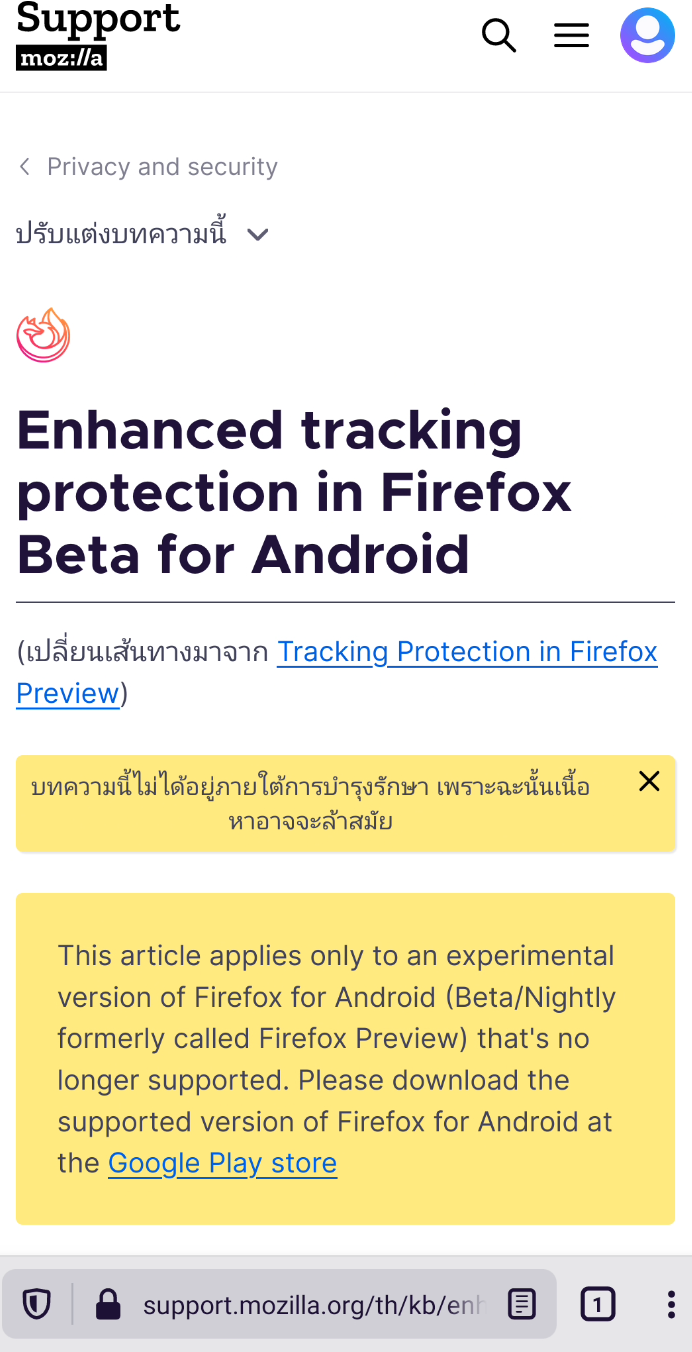The width and height of the screenshot is (692, 1352).
Task: Select the Privacy and security breadcrumb
Action: point(162,166)
